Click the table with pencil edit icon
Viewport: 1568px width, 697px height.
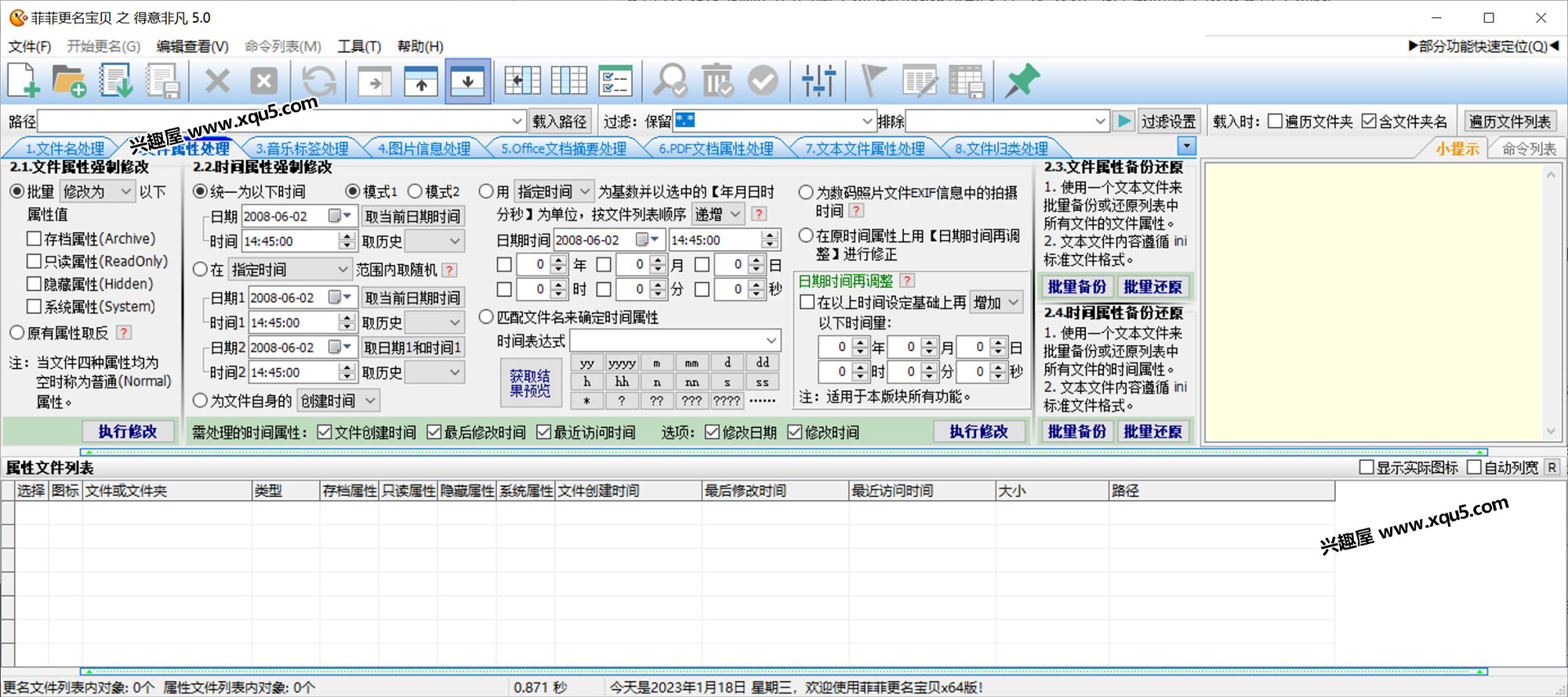pyautogui.click(x=920, y=81)
